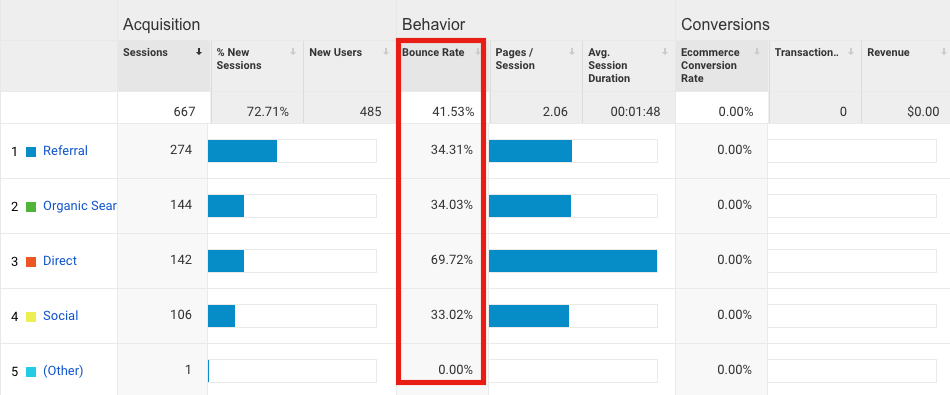
Task: Open the Direct channel link
Action: [x=60, y=261]
